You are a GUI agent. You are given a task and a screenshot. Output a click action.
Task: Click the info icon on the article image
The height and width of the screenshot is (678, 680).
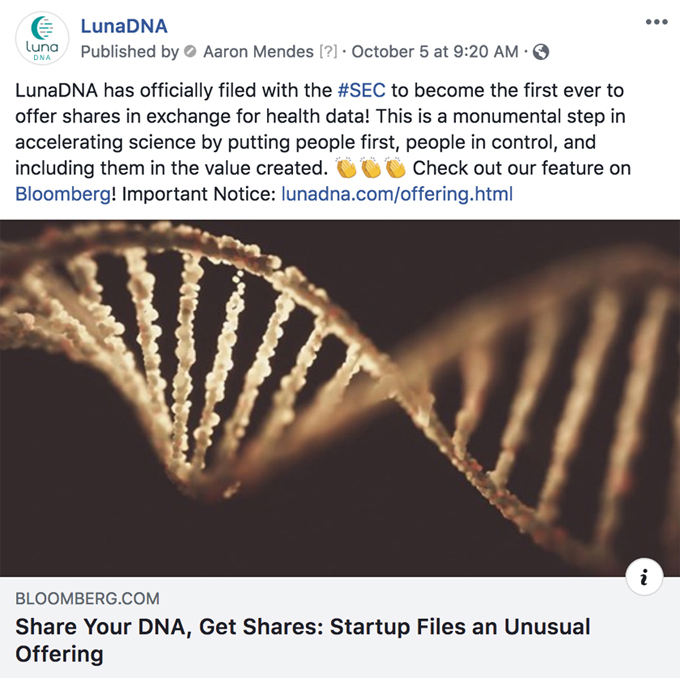tap(645, 576)
